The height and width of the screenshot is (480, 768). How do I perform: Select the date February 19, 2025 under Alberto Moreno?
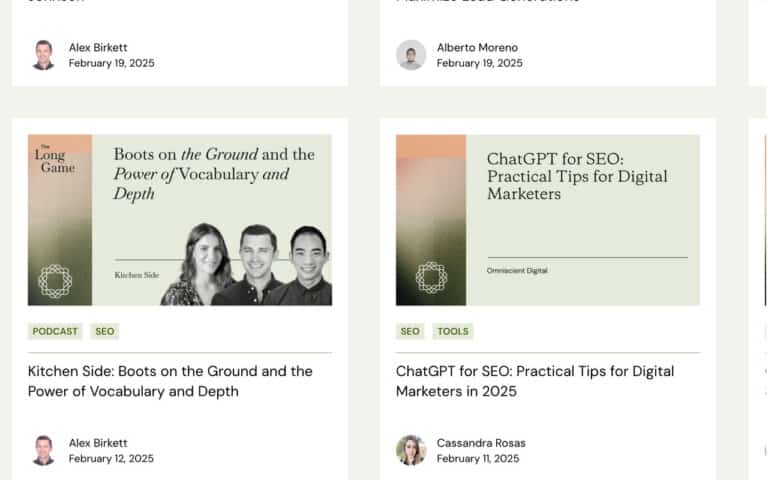tap(480, 63)
